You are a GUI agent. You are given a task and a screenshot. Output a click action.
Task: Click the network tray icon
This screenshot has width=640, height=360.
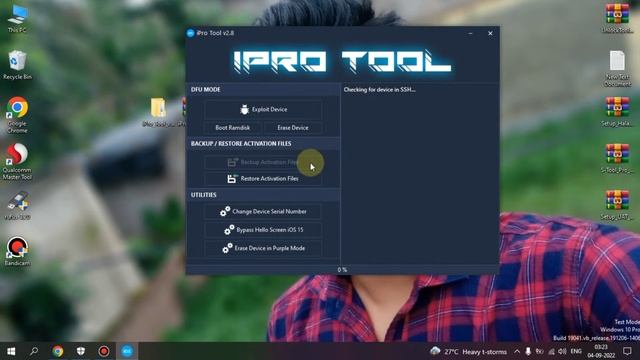(551, 351)
